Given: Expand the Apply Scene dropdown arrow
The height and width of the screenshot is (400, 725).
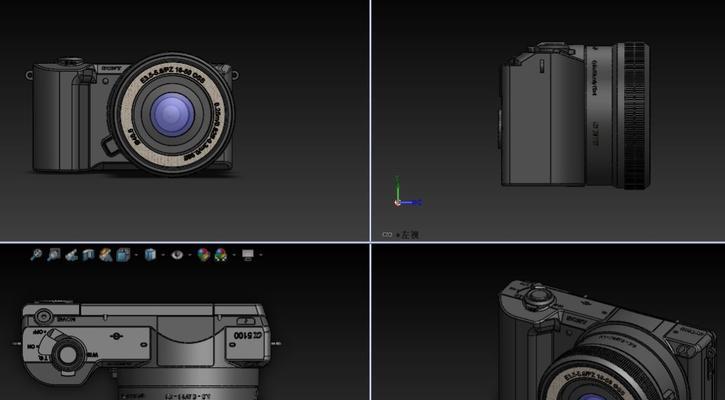Looking at the screenshot, I should [233, 255].
